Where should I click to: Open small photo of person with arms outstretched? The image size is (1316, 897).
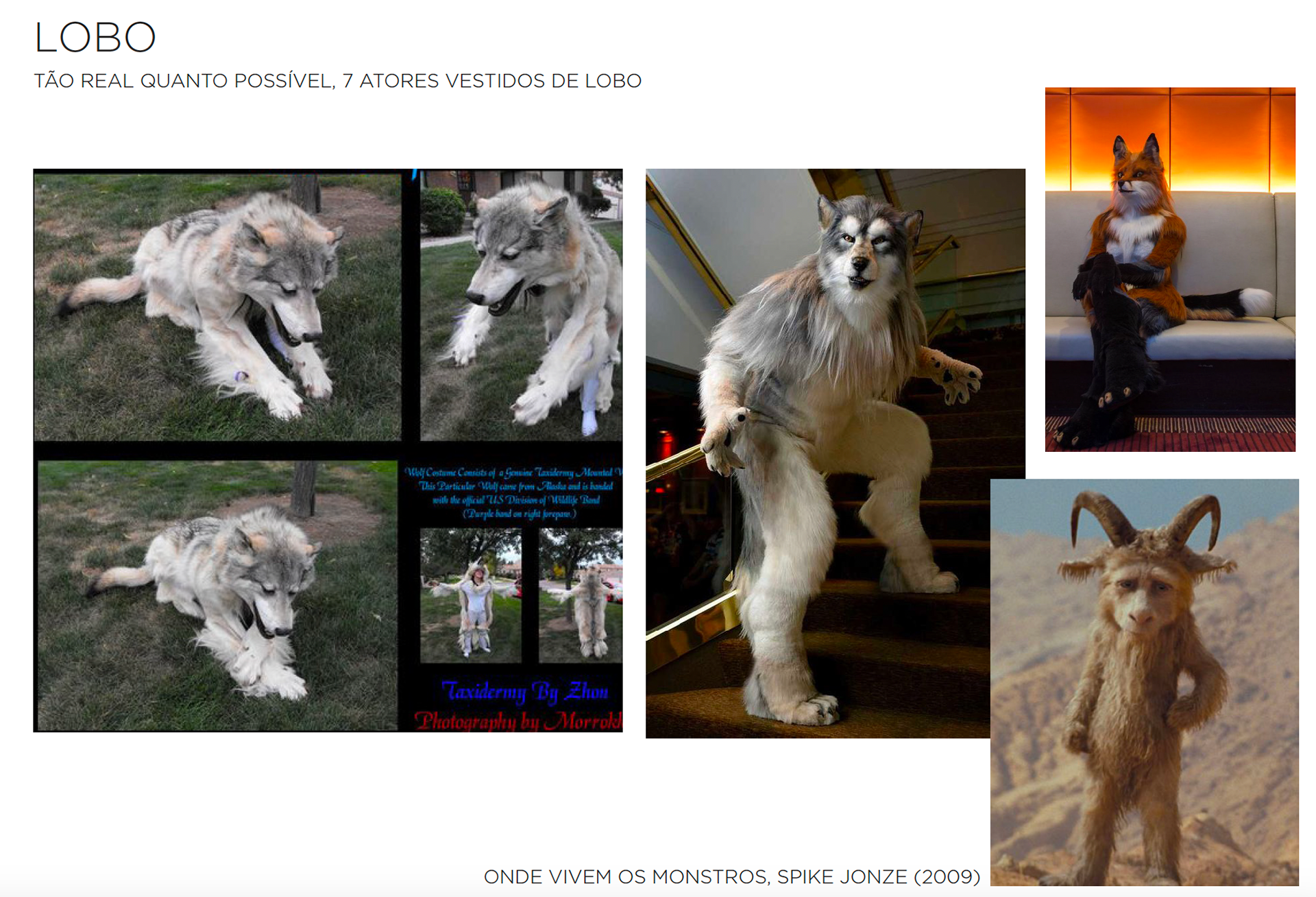[471, 595]
